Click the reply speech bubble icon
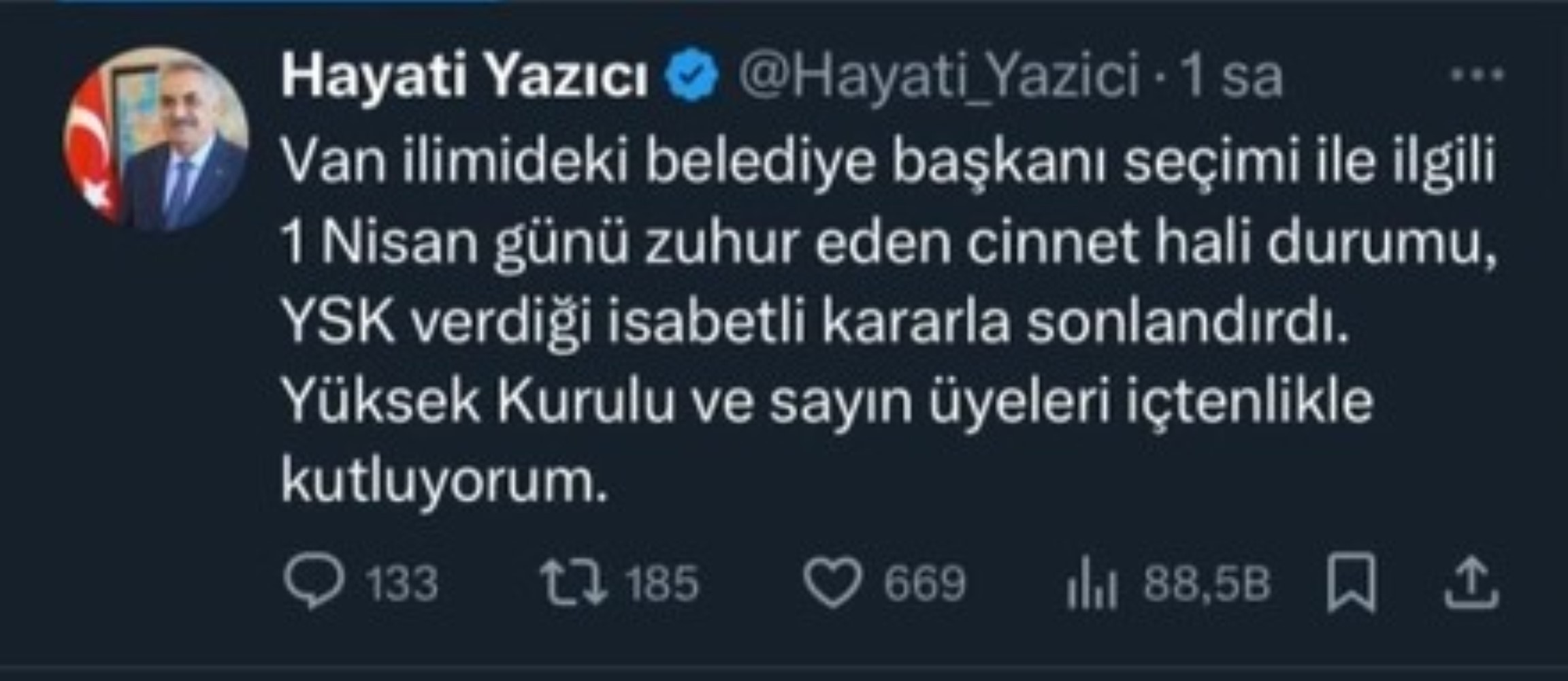The image size is (1568, 681). tap(314, 582)
